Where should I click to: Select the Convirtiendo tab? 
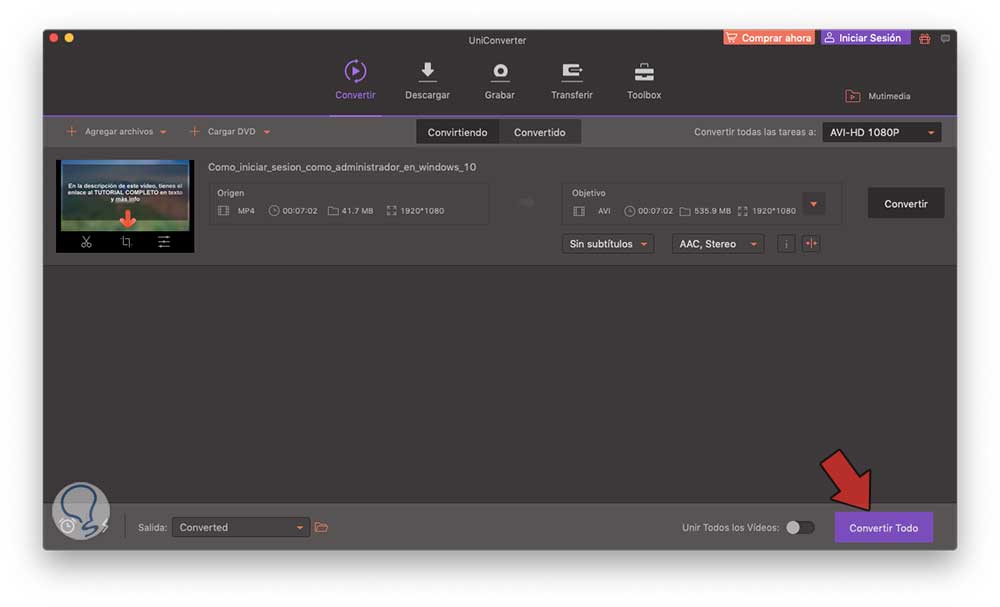tap(457, 132)
